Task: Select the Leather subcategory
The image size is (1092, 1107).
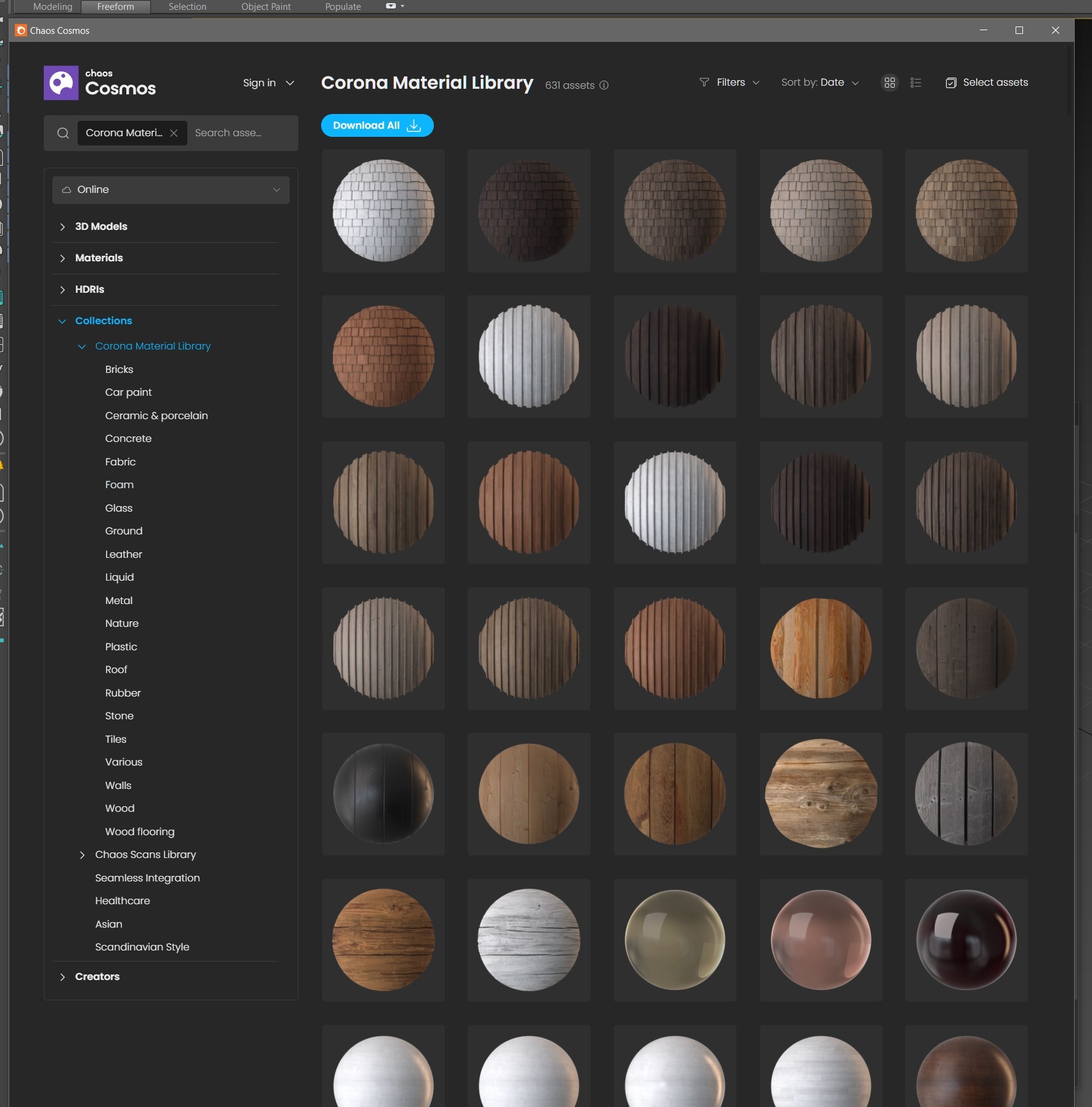Action: coord(123,554)
